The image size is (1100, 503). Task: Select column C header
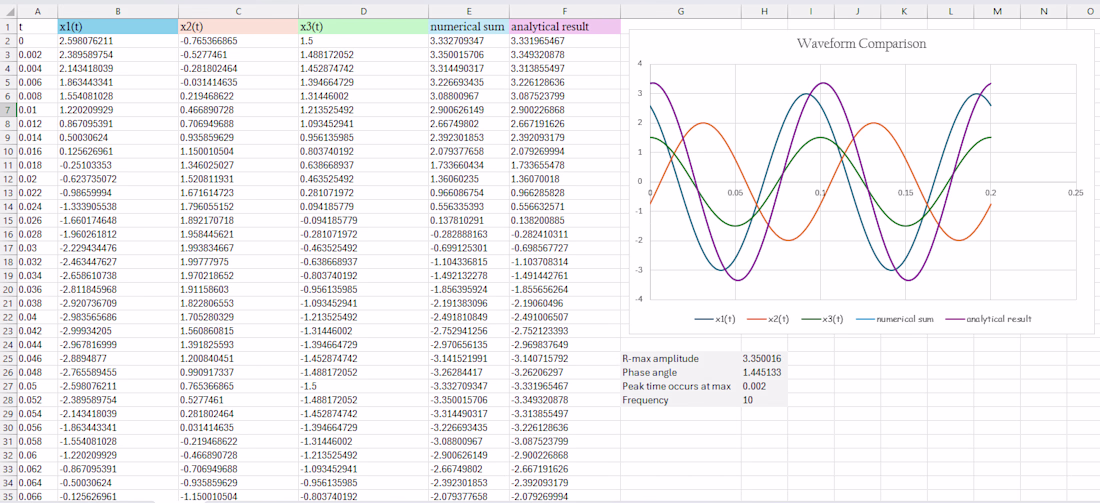click(x=238, y=11)
